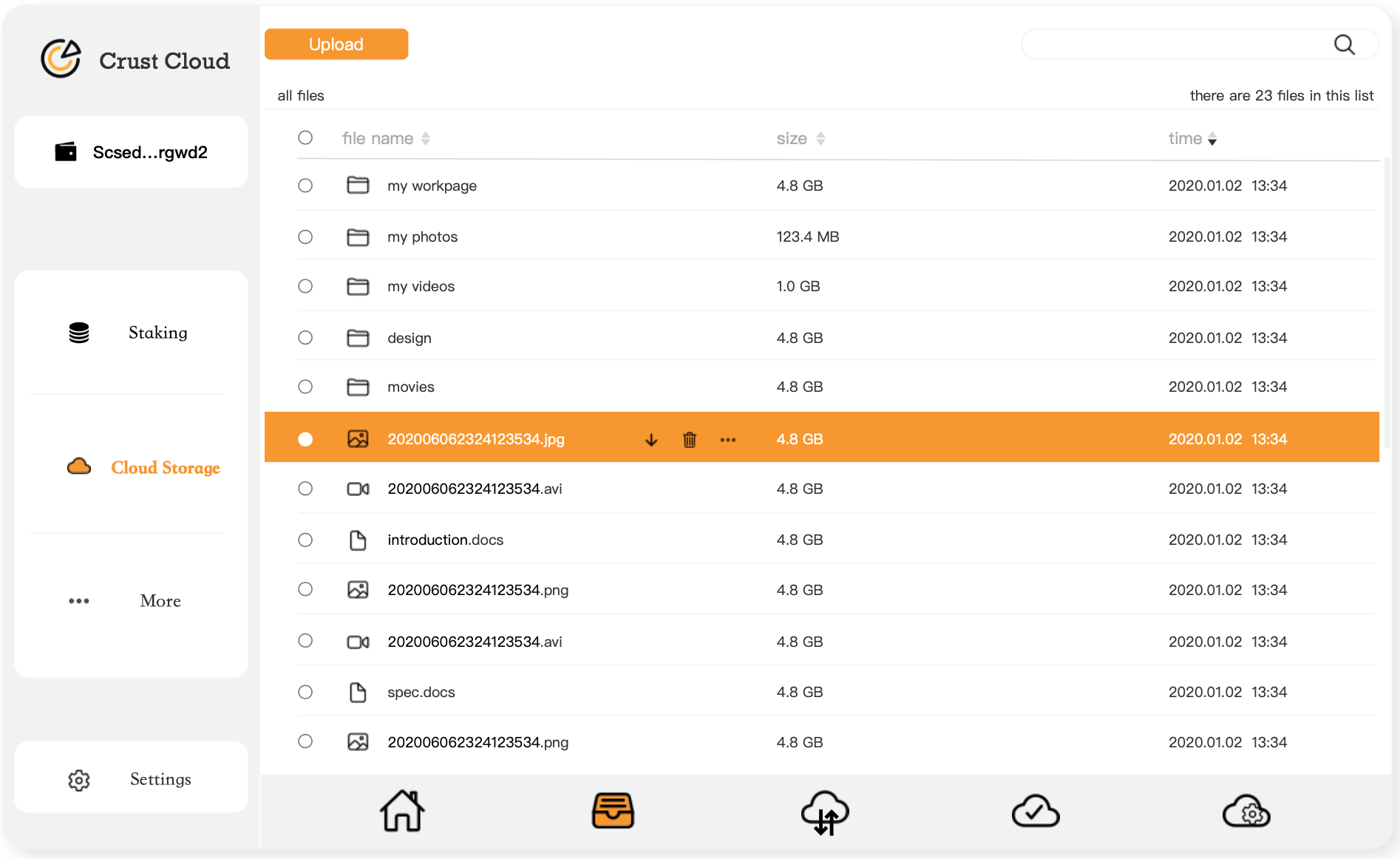
Task: Select the my workpage folder radio button
Action: click(305, 186)
